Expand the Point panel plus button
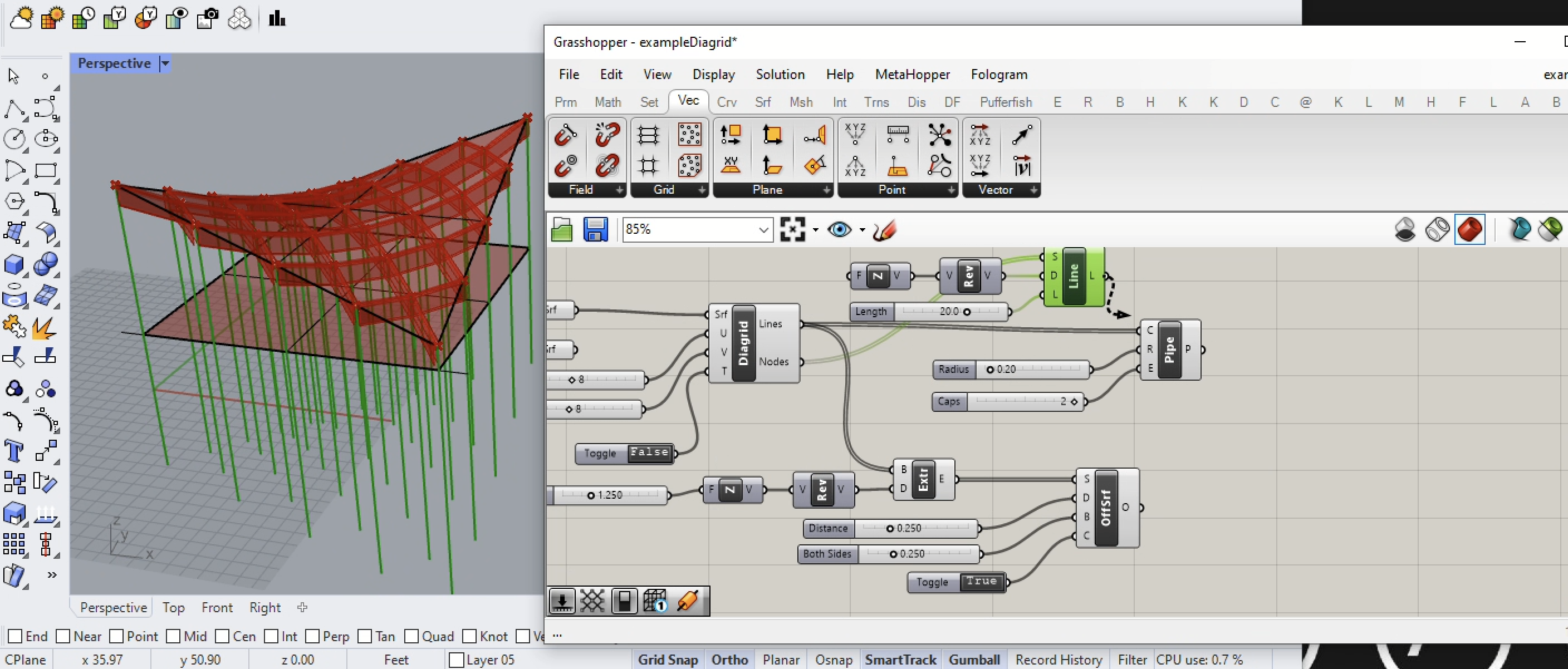The width and height of the screenshot is (1568, 669). click(x=951, y=190)
